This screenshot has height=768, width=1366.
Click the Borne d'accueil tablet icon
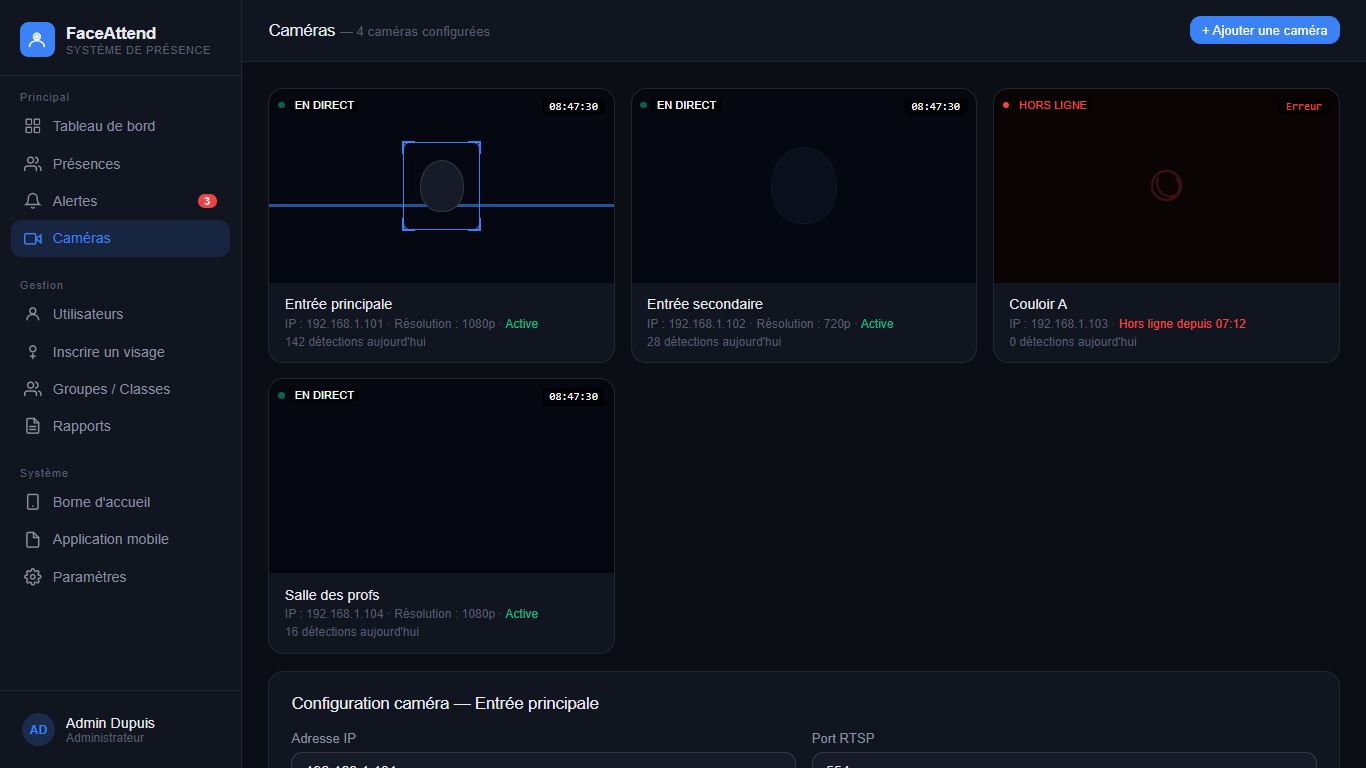point(33,502)
